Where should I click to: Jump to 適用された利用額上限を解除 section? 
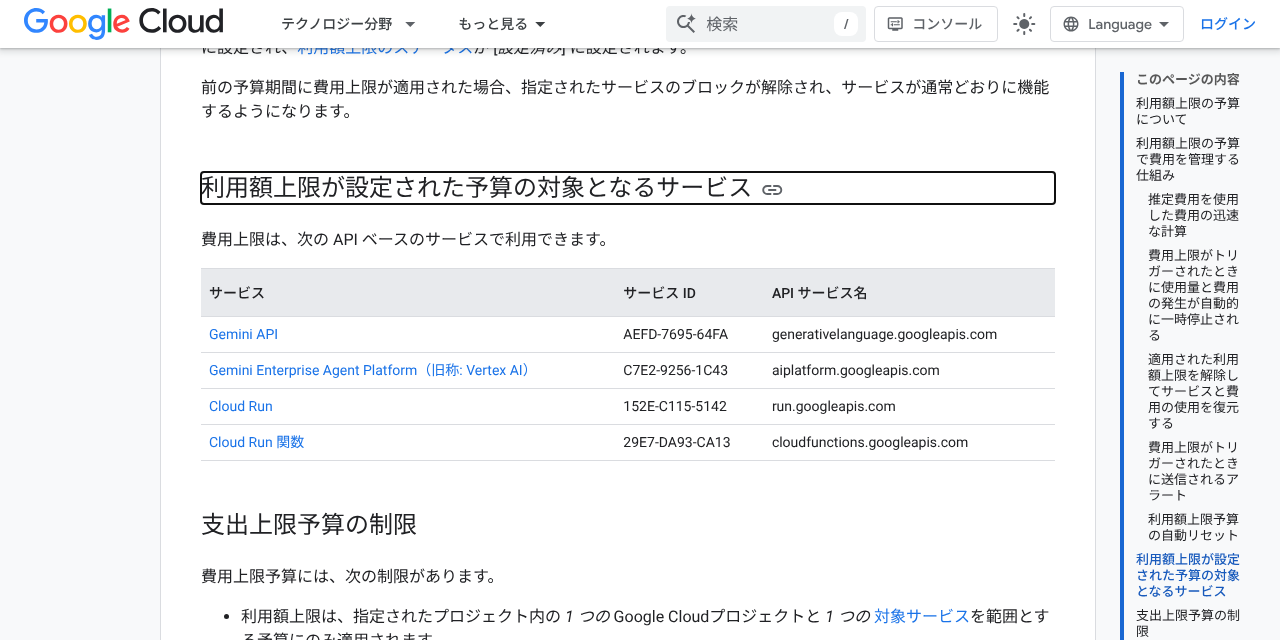click(1194, 391)
